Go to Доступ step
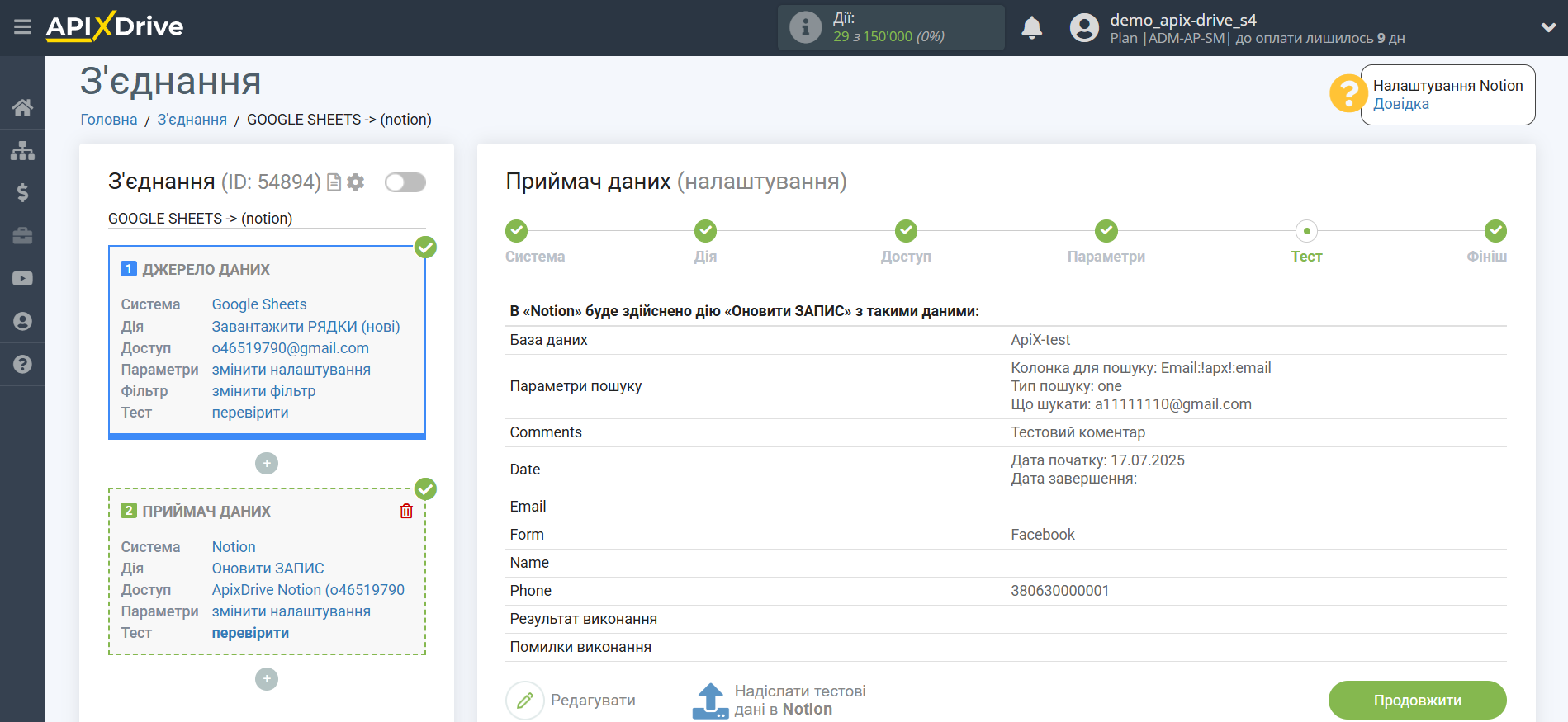 click(x=906, y=231)
